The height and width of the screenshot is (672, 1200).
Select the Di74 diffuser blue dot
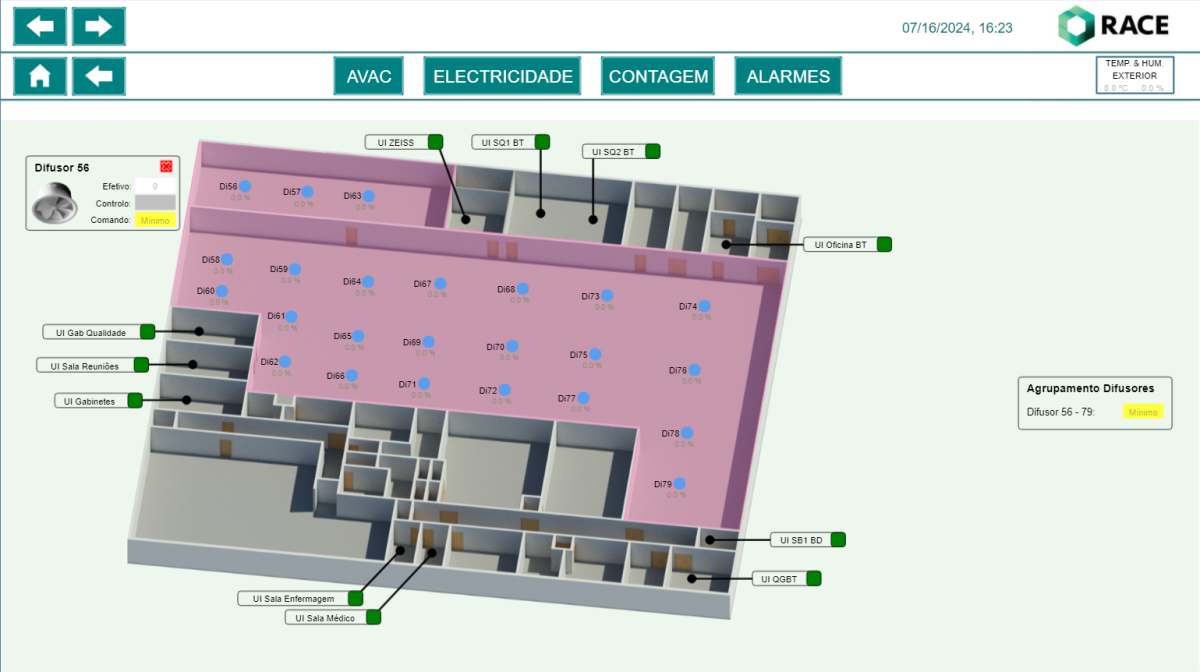pyautogui.click(x=704, y=306)
